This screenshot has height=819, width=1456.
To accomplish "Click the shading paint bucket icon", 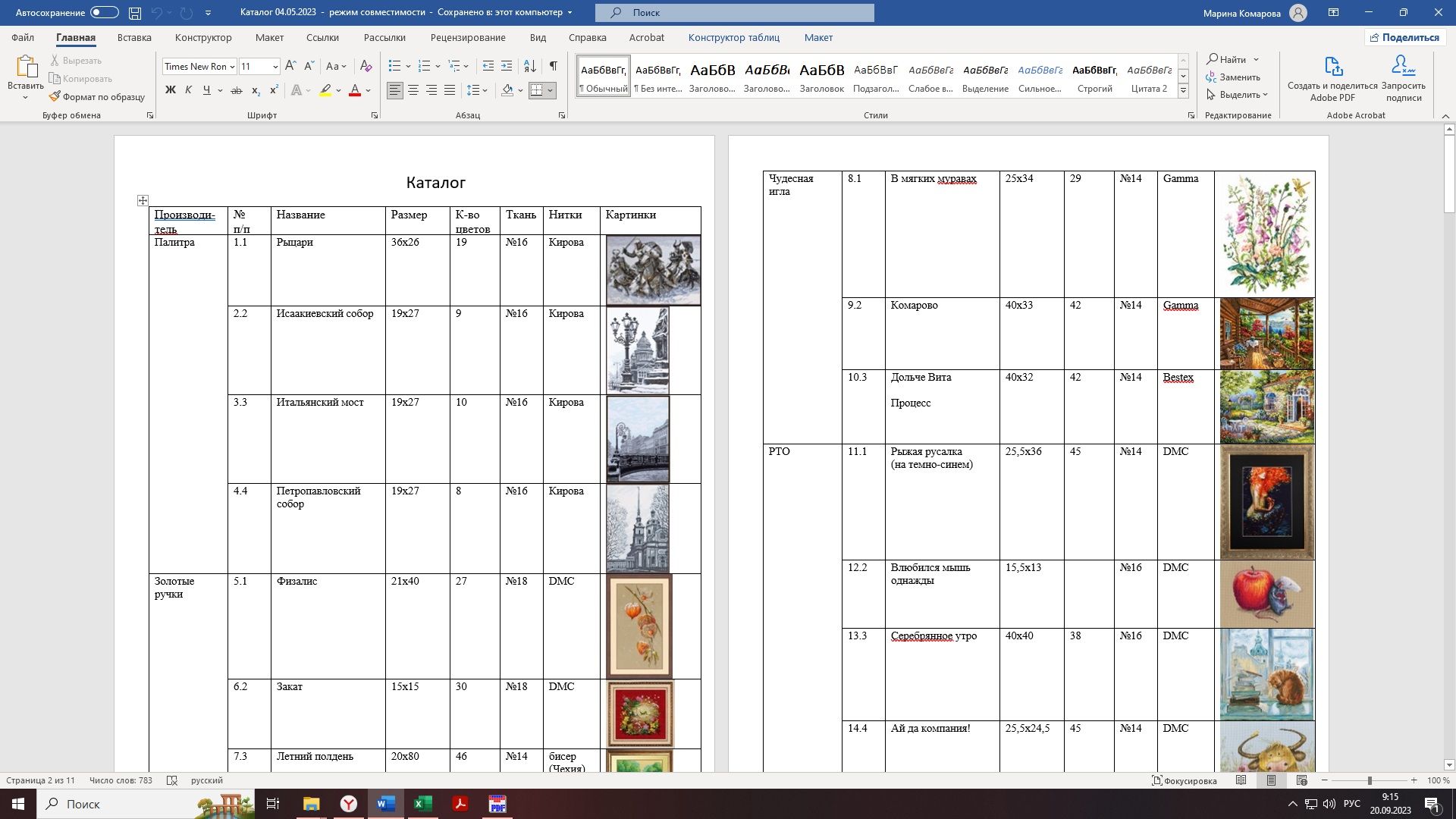I will [507, 90].
